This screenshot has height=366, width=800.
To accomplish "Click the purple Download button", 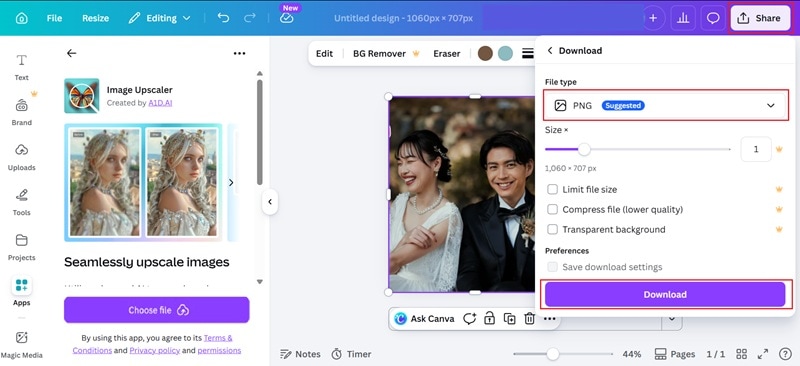I will pyautogui.click(x=665, y=295).
